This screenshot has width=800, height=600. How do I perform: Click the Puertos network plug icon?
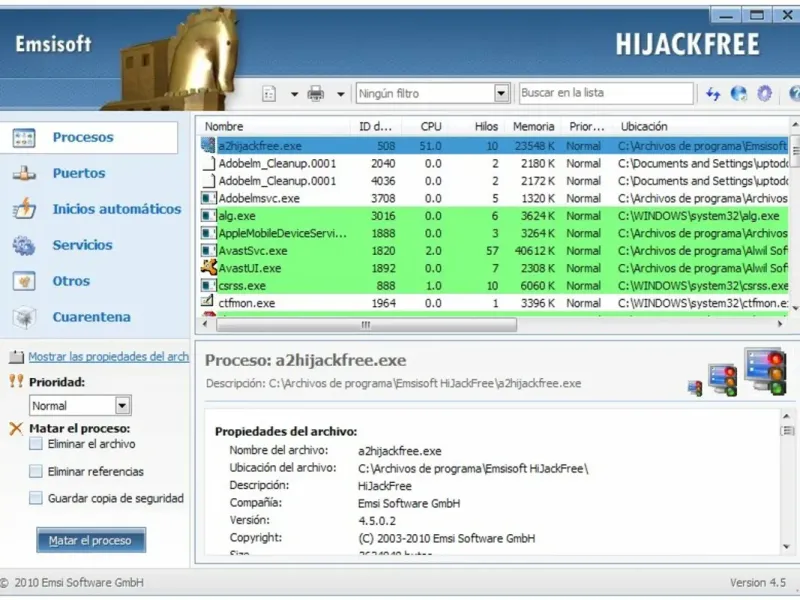tap(24, 174)
